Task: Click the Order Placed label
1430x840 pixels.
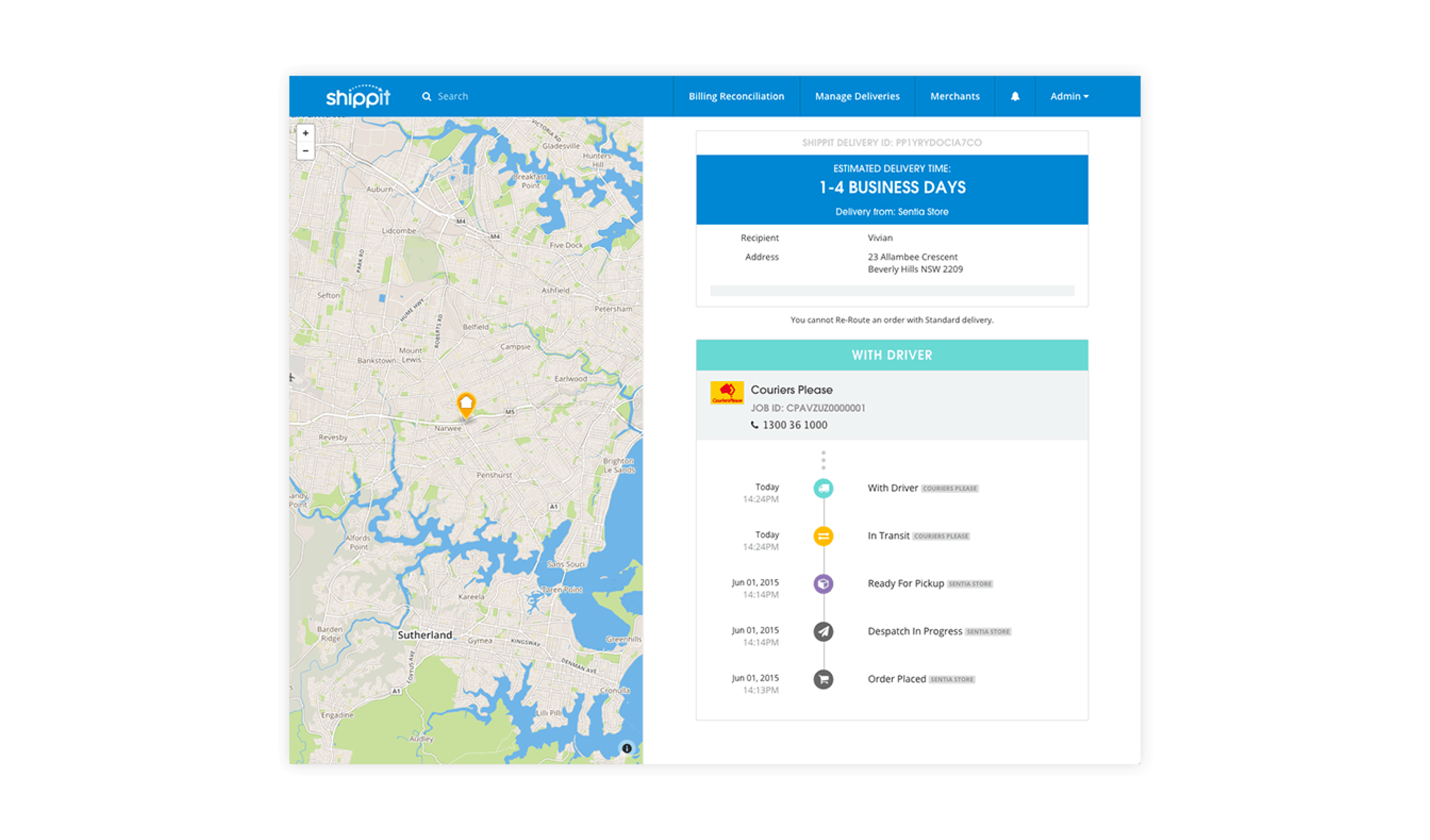Action: click(x=896, y=679)
